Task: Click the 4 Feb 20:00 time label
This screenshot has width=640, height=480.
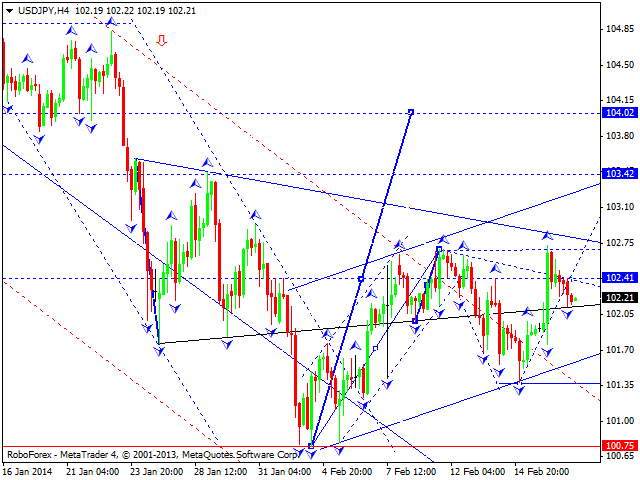Action: click(347, 472)
